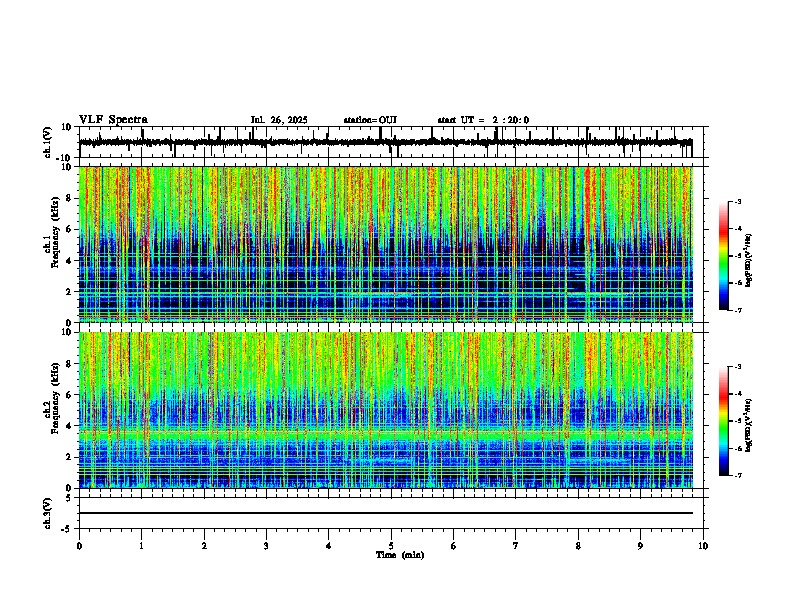The height and width of the screenshot is (612, 792).
Task: Click the "7" minute tick label
Action: pyautogui.click(x=516, y=546)
